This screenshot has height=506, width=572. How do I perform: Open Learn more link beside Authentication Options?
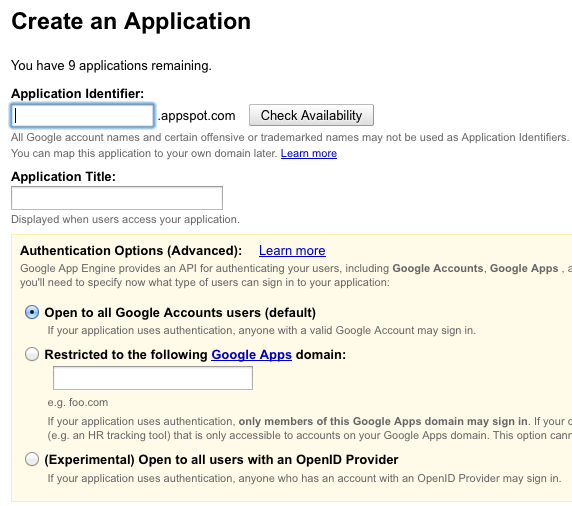[x=292, y=251]
